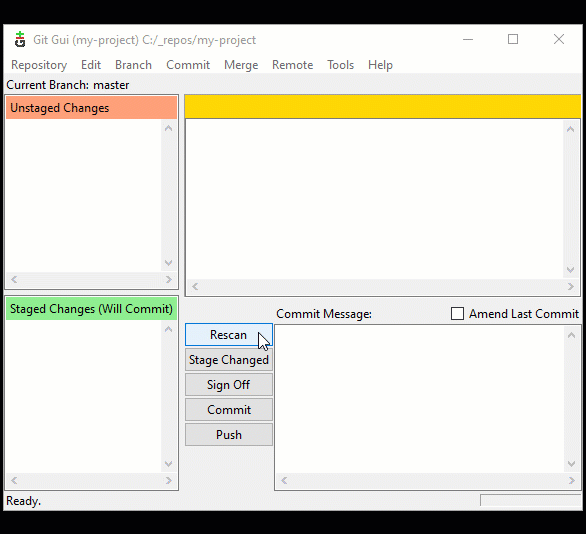The image size is (586, 534).
Task: Click the Git Gui app icon in title bar
Action: [x=20, y=40]
